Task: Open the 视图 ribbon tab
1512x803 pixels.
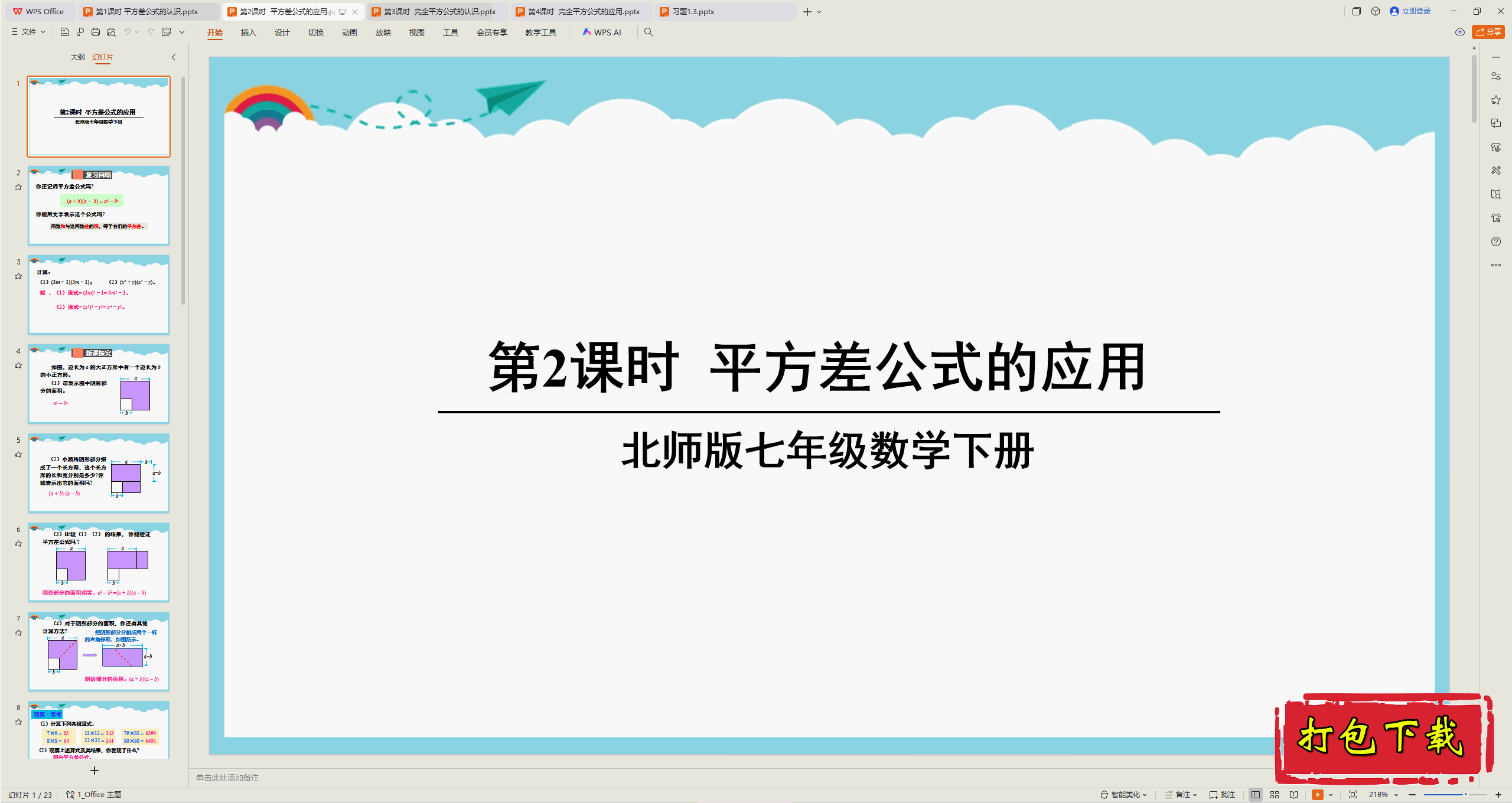Action: (x=417, y=32)
